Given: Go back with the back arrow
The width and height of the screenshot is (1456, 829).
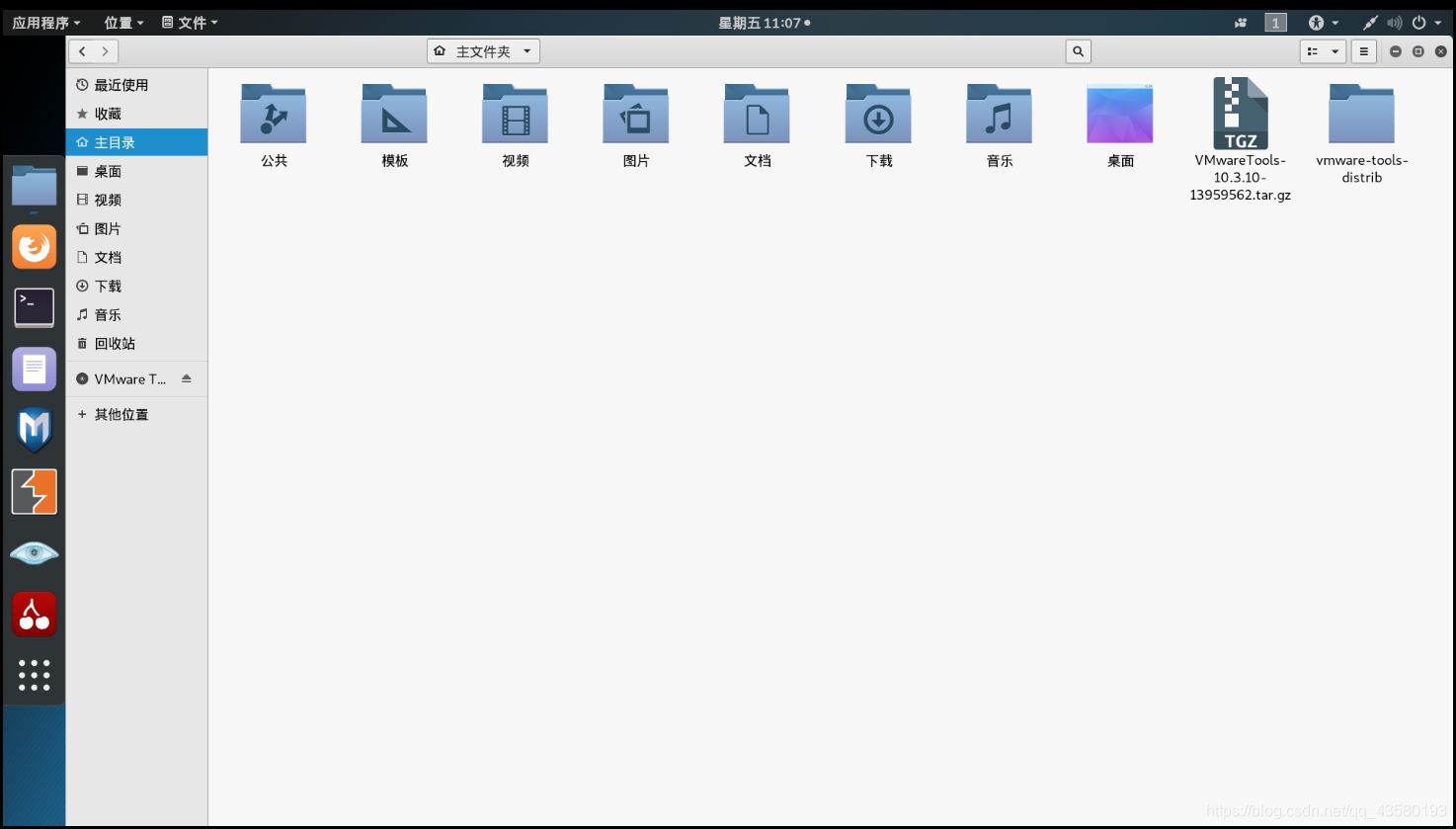Looking at the screenshot, I should point(82,51).
